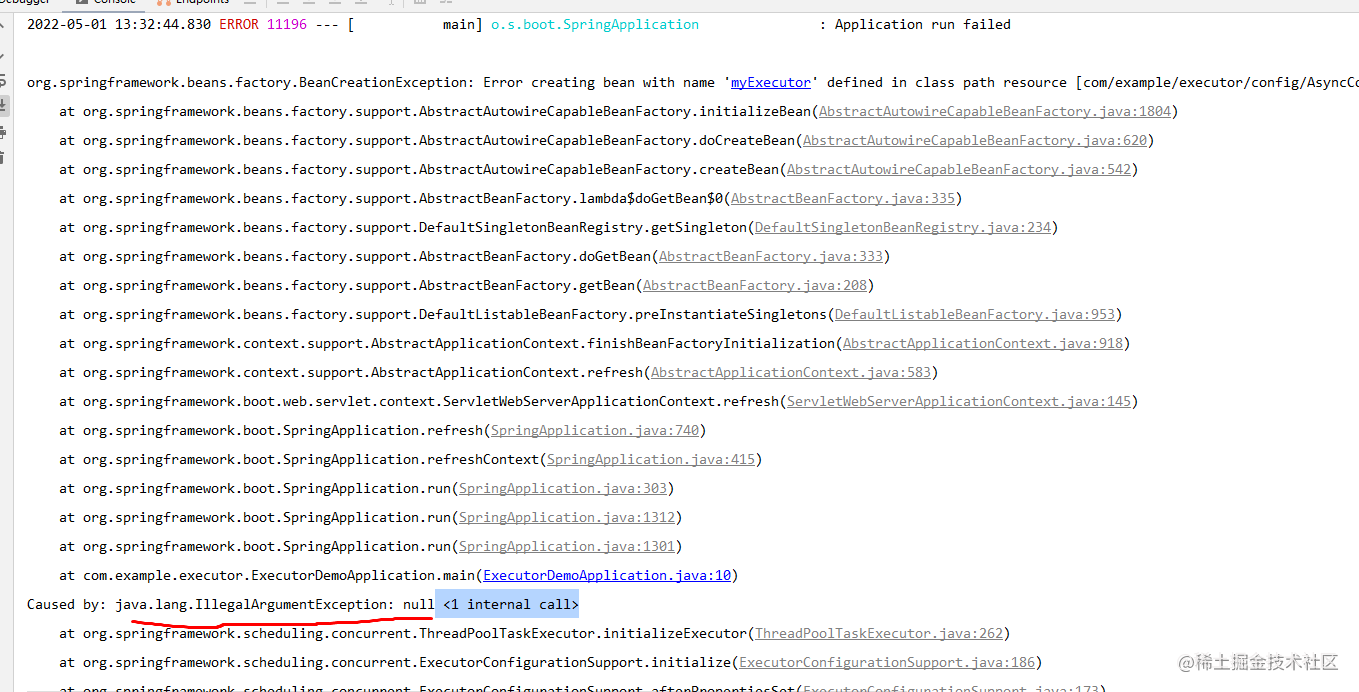Viewport: 1359px width, 692px height.
Task: Expand the '<1 internal call>' collapsed frames
Action: pyautogui.click(x=507, y=604)
